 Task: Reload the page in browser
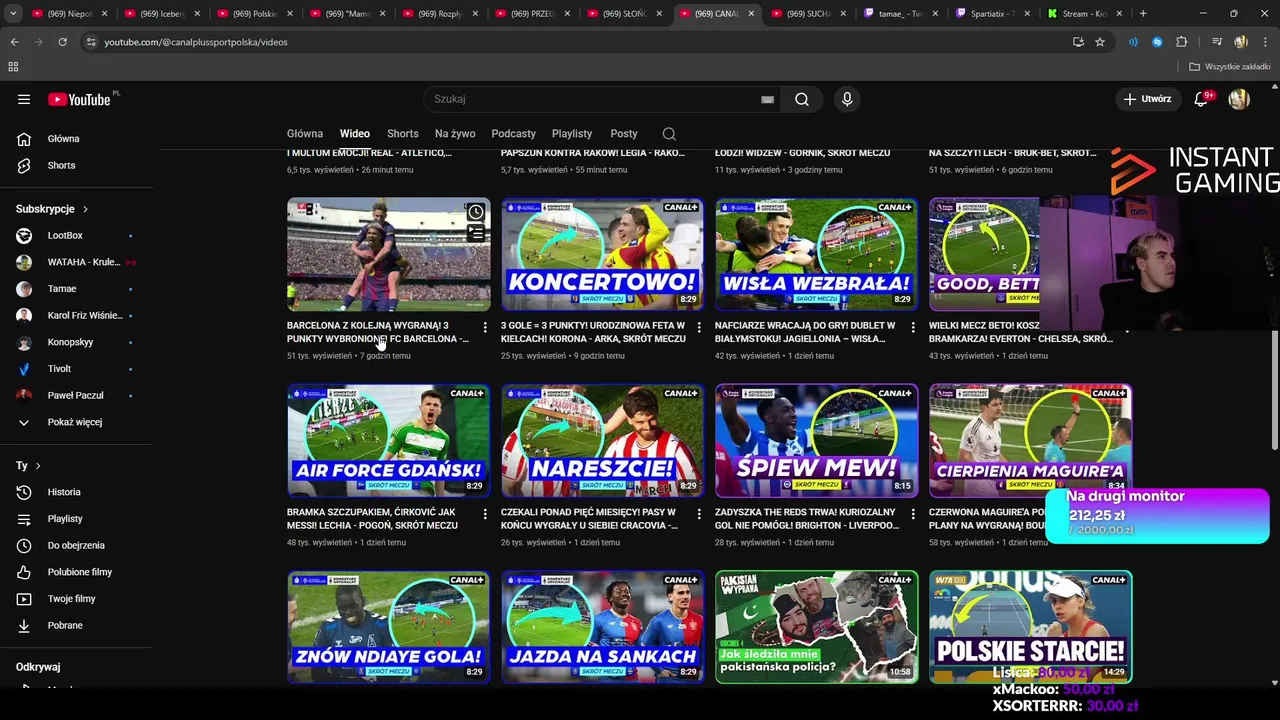(x=62, y=42)
